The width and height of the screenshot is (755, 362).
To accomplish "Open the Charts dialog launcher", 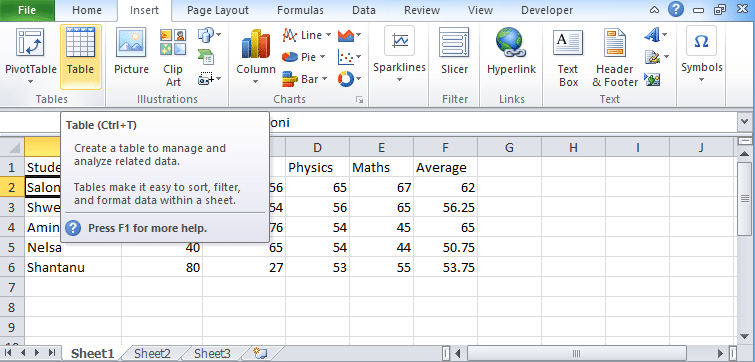I will (359, 100).
